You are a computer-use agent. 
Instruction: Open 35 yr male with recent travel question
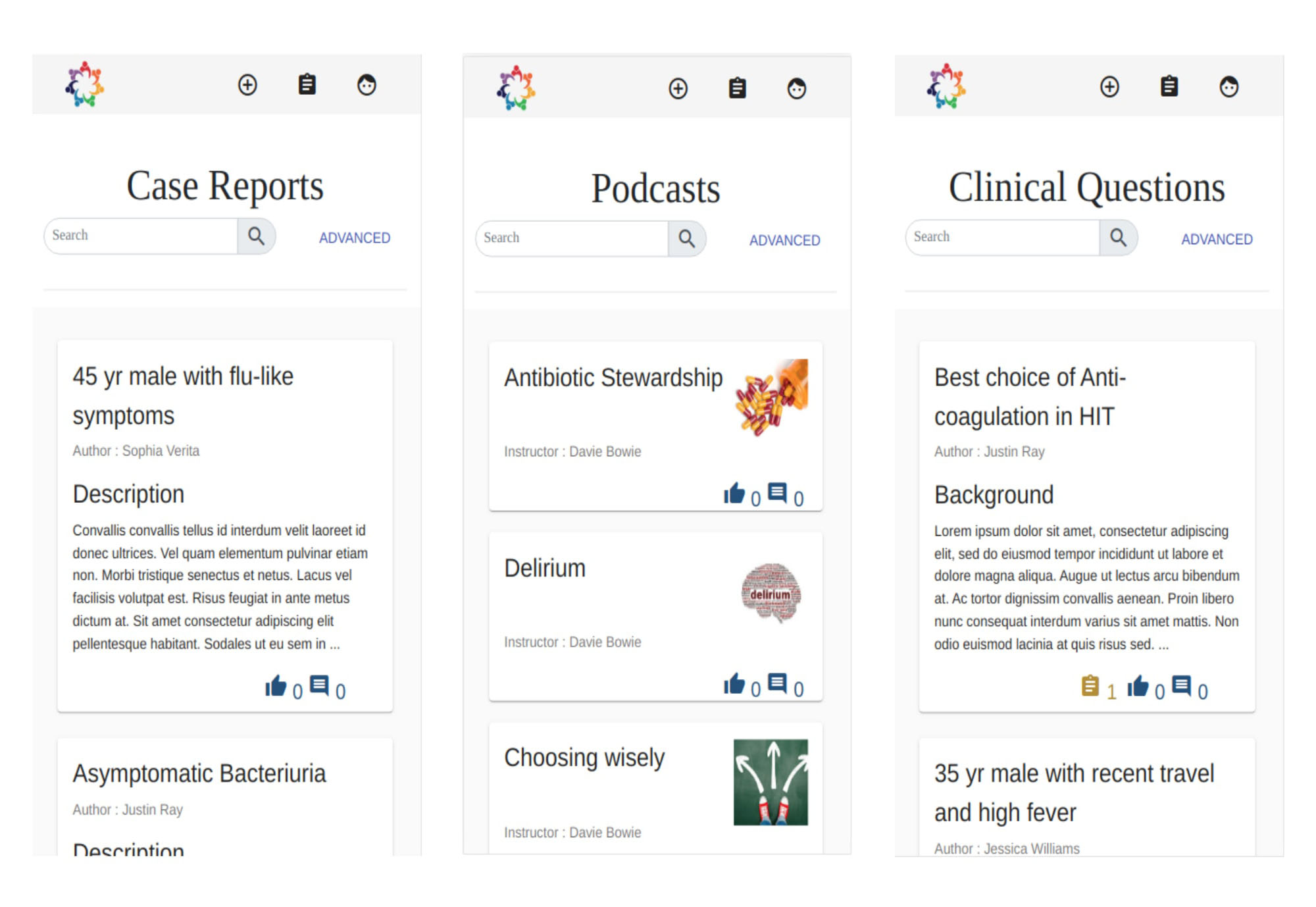click(1074, 792)
